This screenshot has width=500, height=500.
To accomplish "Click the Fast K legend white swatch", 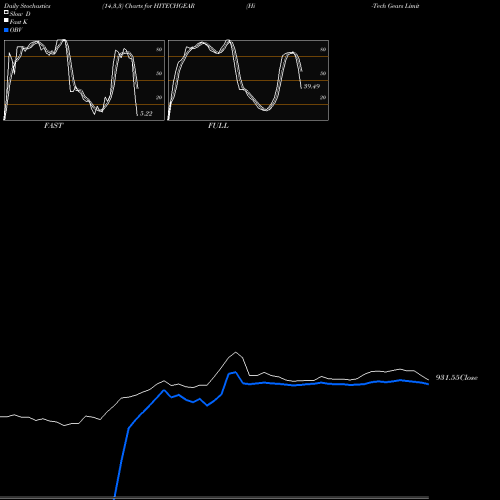I will point(6,20).
